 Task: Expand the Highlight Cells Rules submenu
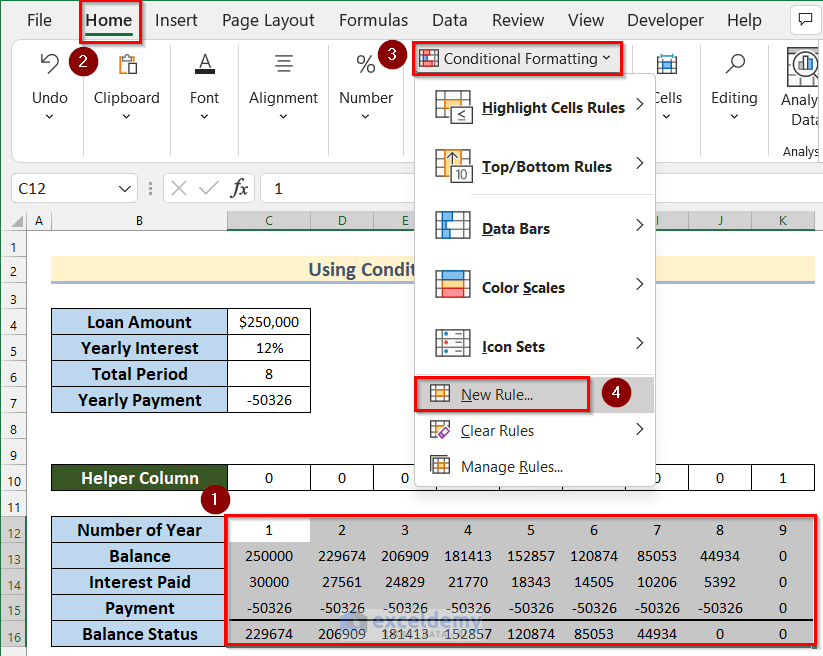[553, 107]
